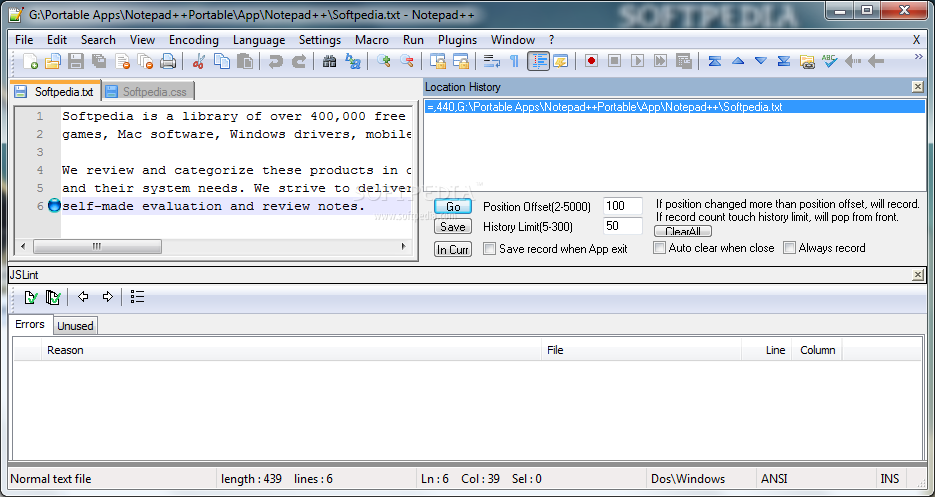Zoom in with the magnifier plus icon
The width and height of the screenshot is (935, 497).
click(383, 61)
